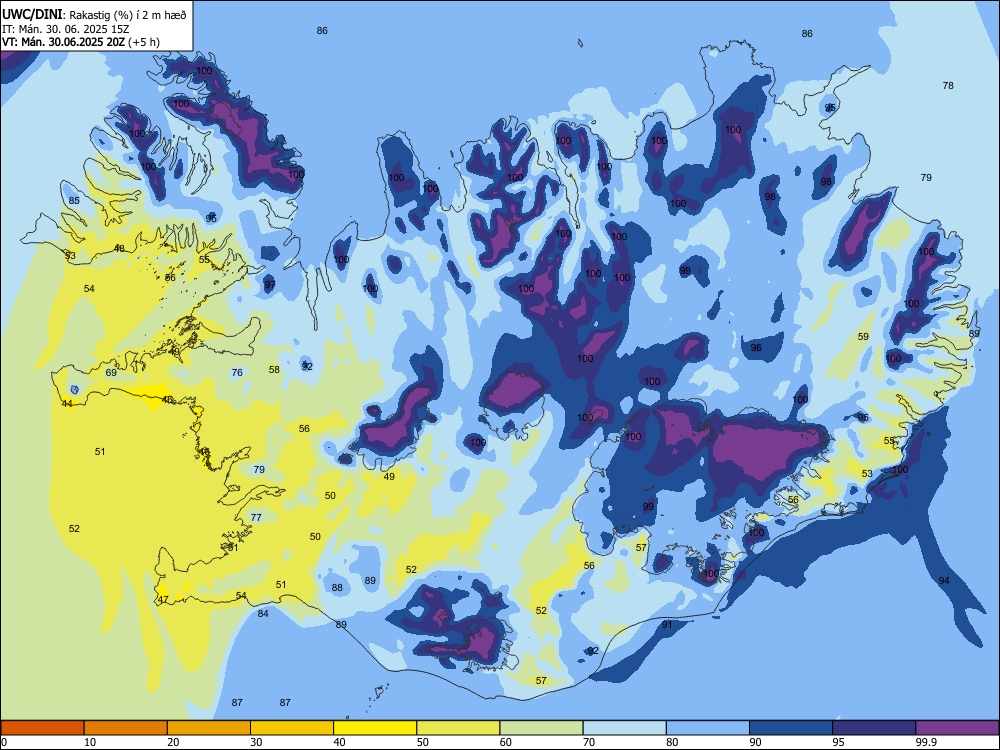
Task: Click the 'VT: Mán. 30.06.2025 20Z (+5 h)' line
Action: point(81,42)
